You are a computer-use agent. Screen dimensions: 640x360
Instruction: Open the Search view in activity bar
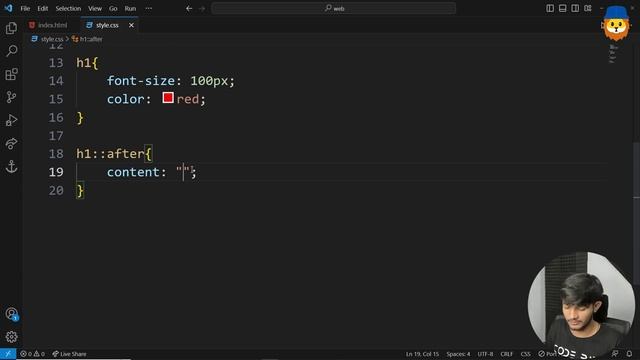click(x=11, y=51)
